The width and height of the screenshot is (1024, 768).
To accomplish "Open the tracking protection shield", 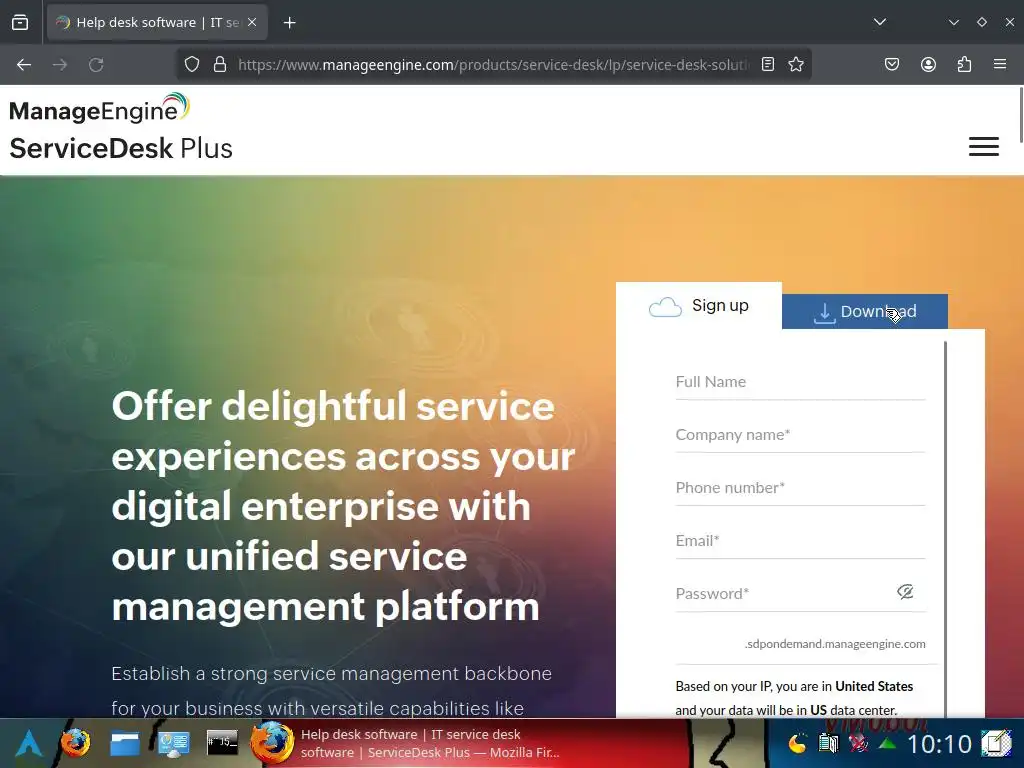I will coord(191,65).
